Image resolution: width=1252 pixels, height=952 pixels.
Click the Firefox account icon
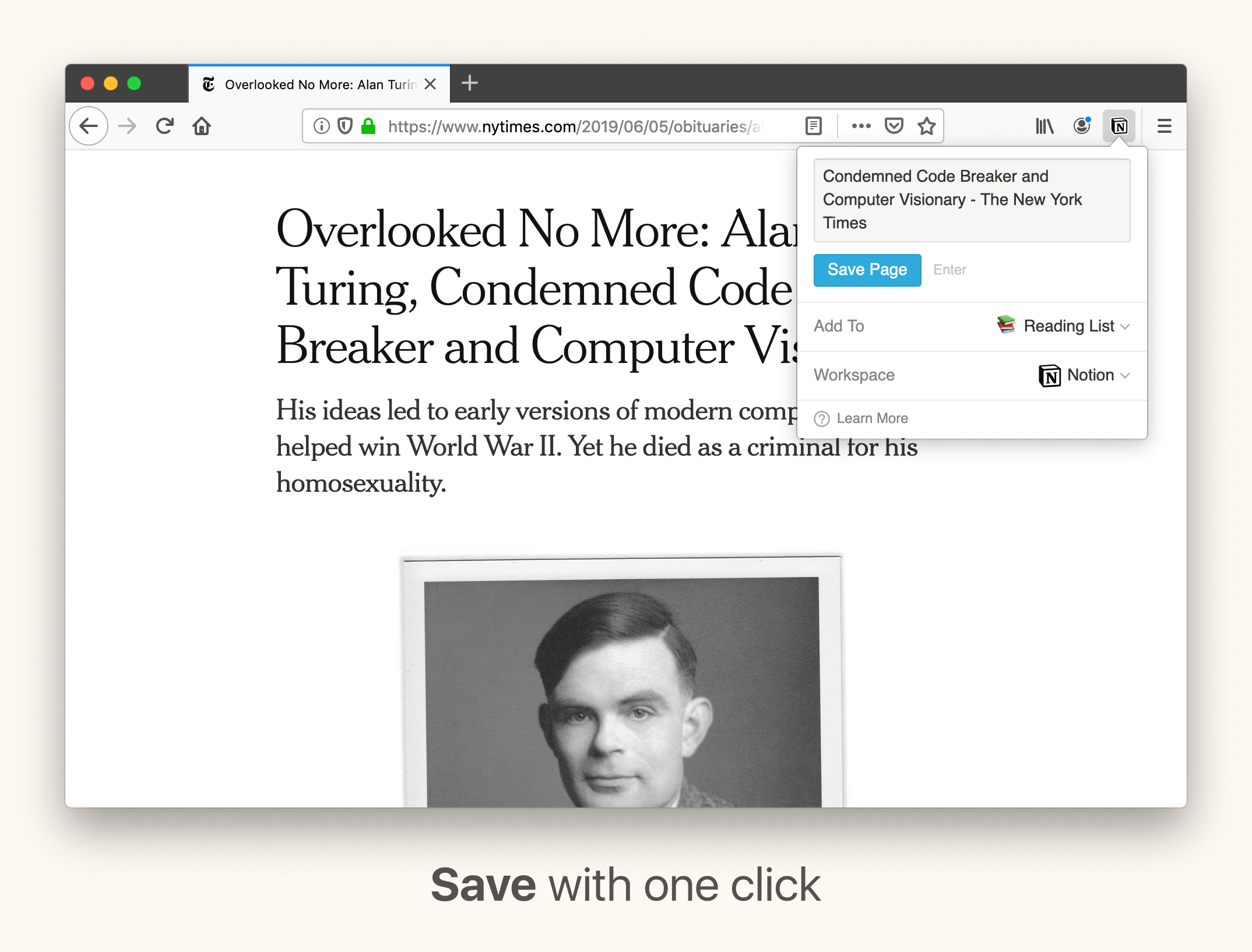tap(1082, 125)
